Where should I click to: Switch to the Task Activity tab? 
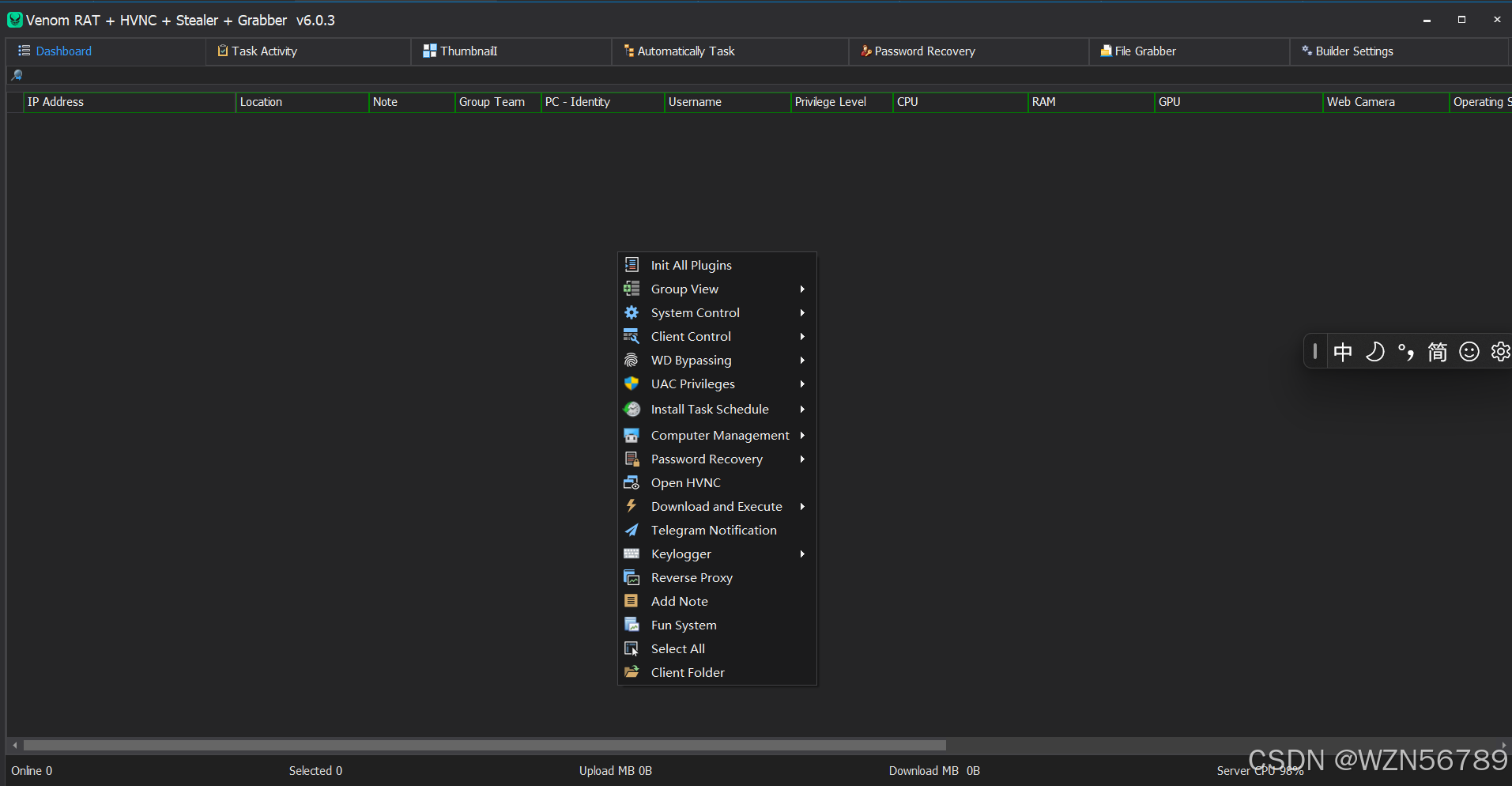coord(308,51)
